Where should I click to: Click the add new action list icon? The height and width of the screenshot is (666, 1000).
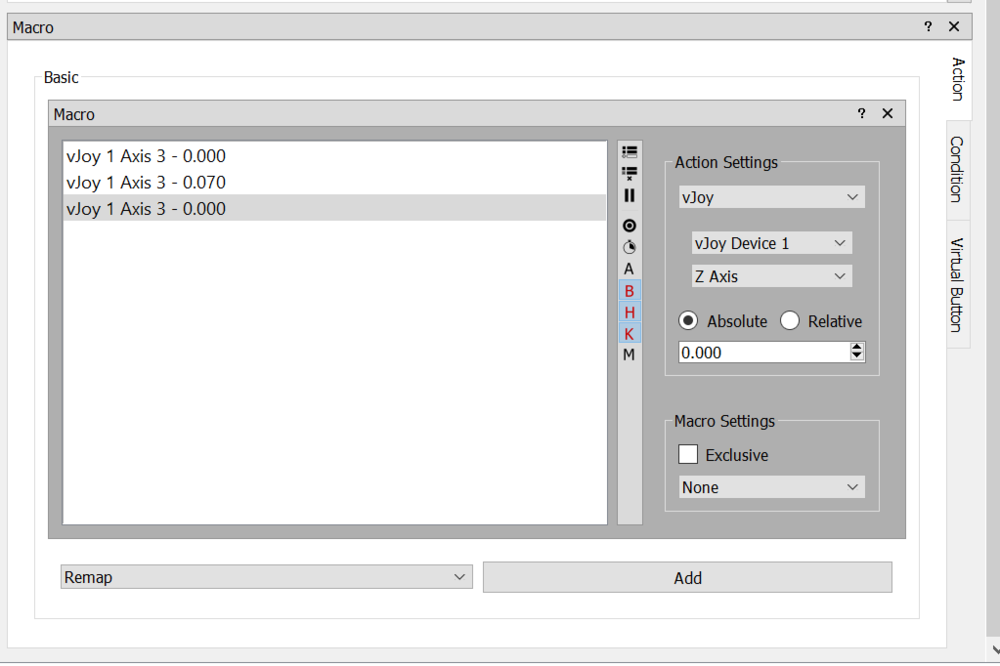tap(629, 152)
